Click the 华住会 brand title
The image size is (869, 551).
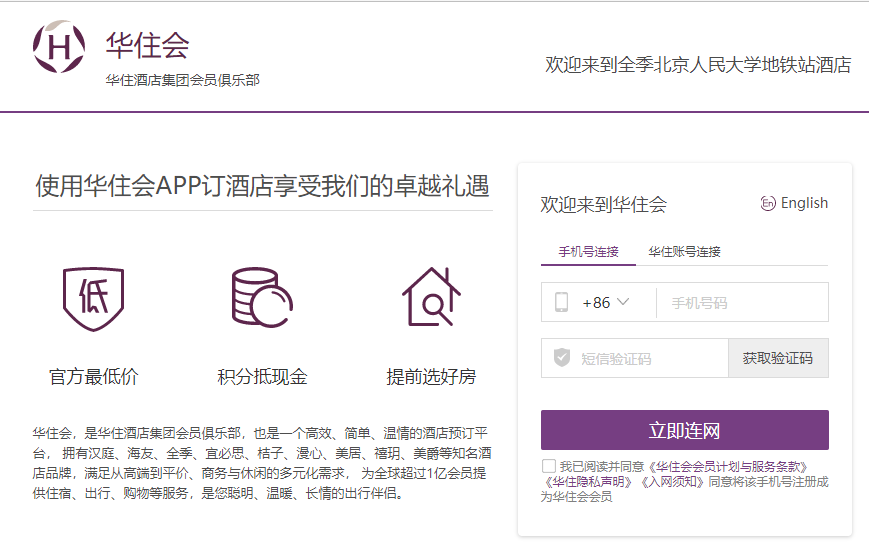pos(147,45)
